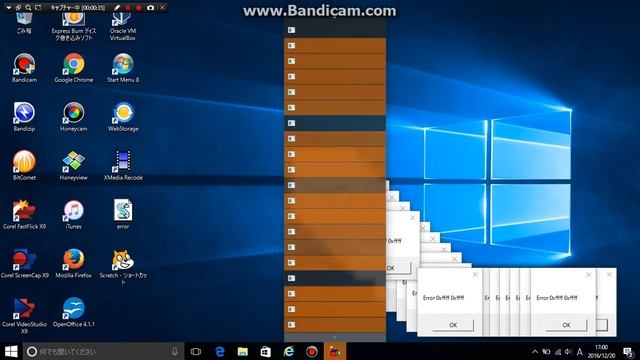Image resolution: width=640 pixels, height=360 pixels.
Task: Open the Windows Start menu
Action: click(11, 351)
